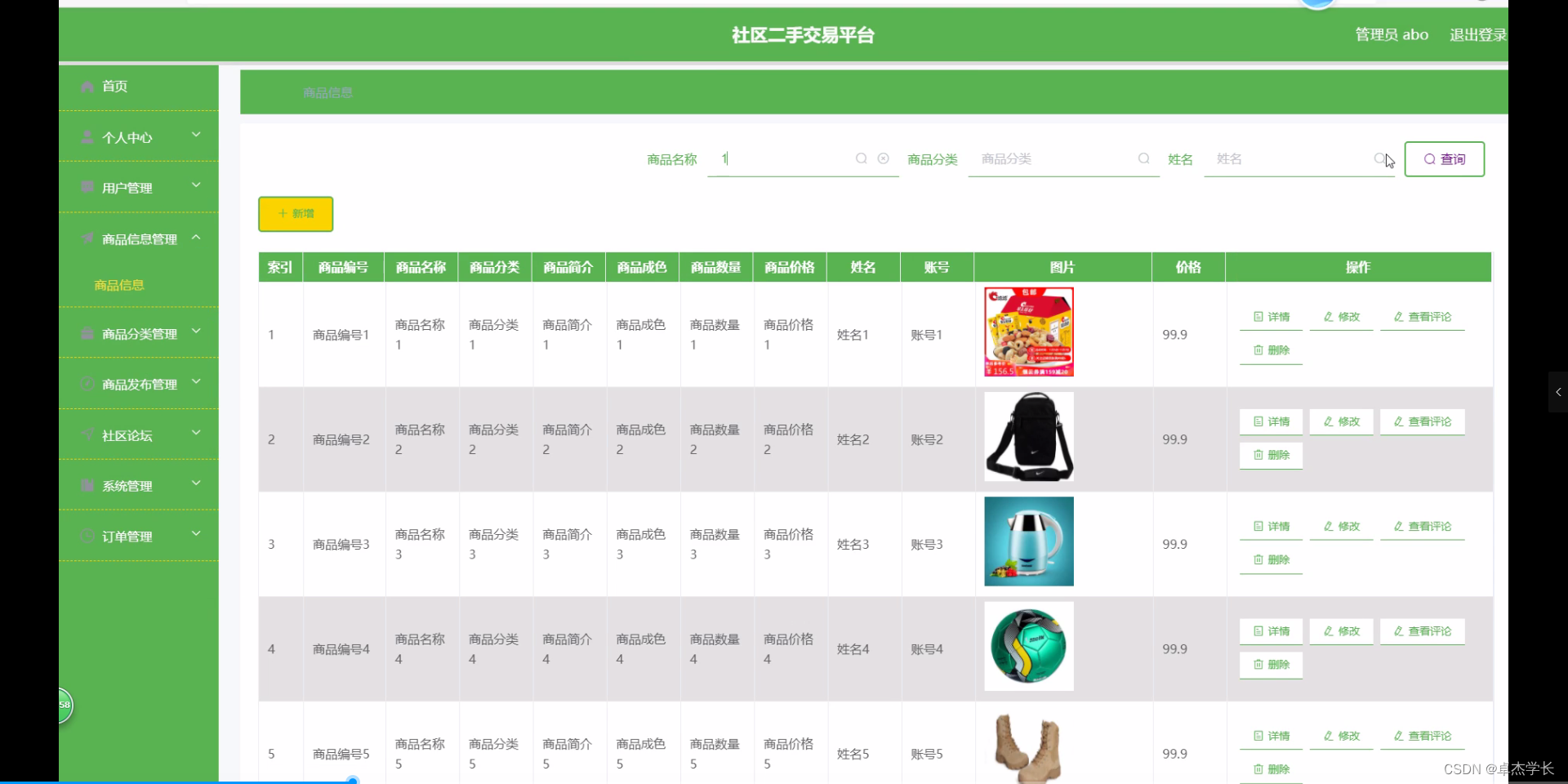Click the briefcase icon next to 商品分类管理
The width and height of the screenshot is (1568, 784).
[x=87, y=332]
